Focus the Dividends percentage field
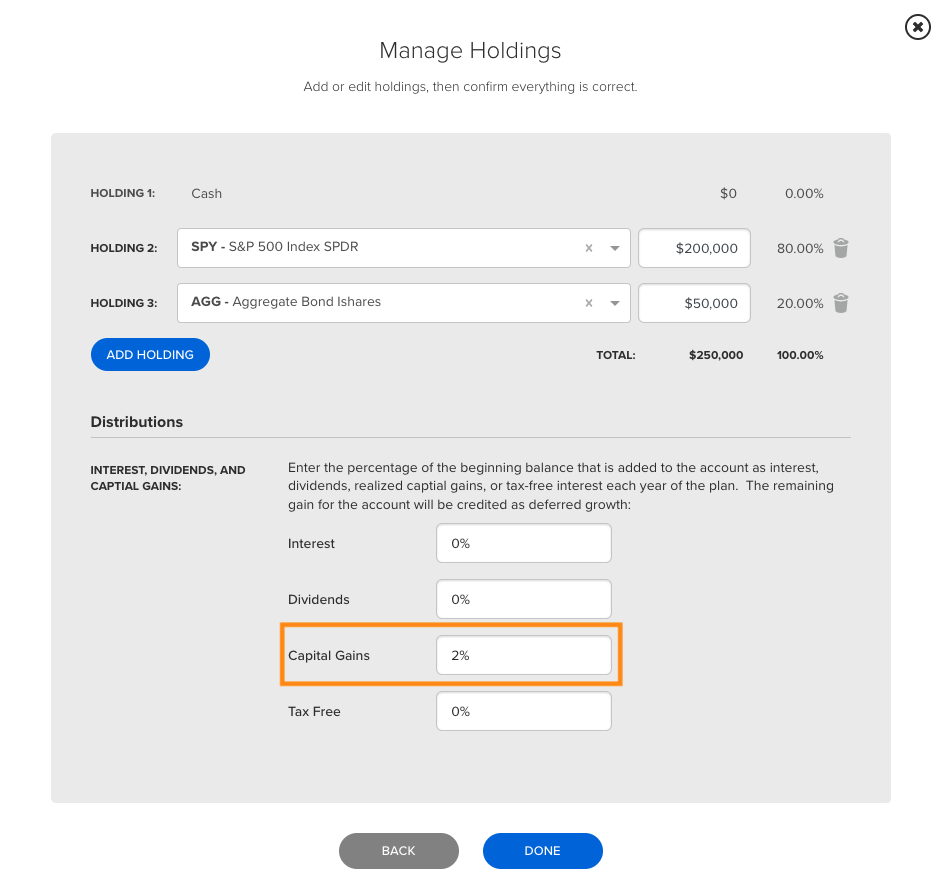The width and height of the screenshot is (943, 889). coord(524,599)
